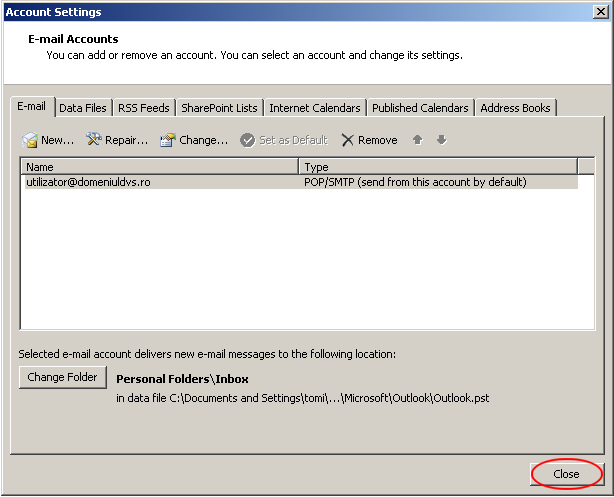The height and width of the screenshot is (497, 614).
Task: Go to the SharePoint Lists tab
Action: tap(219, 108)
